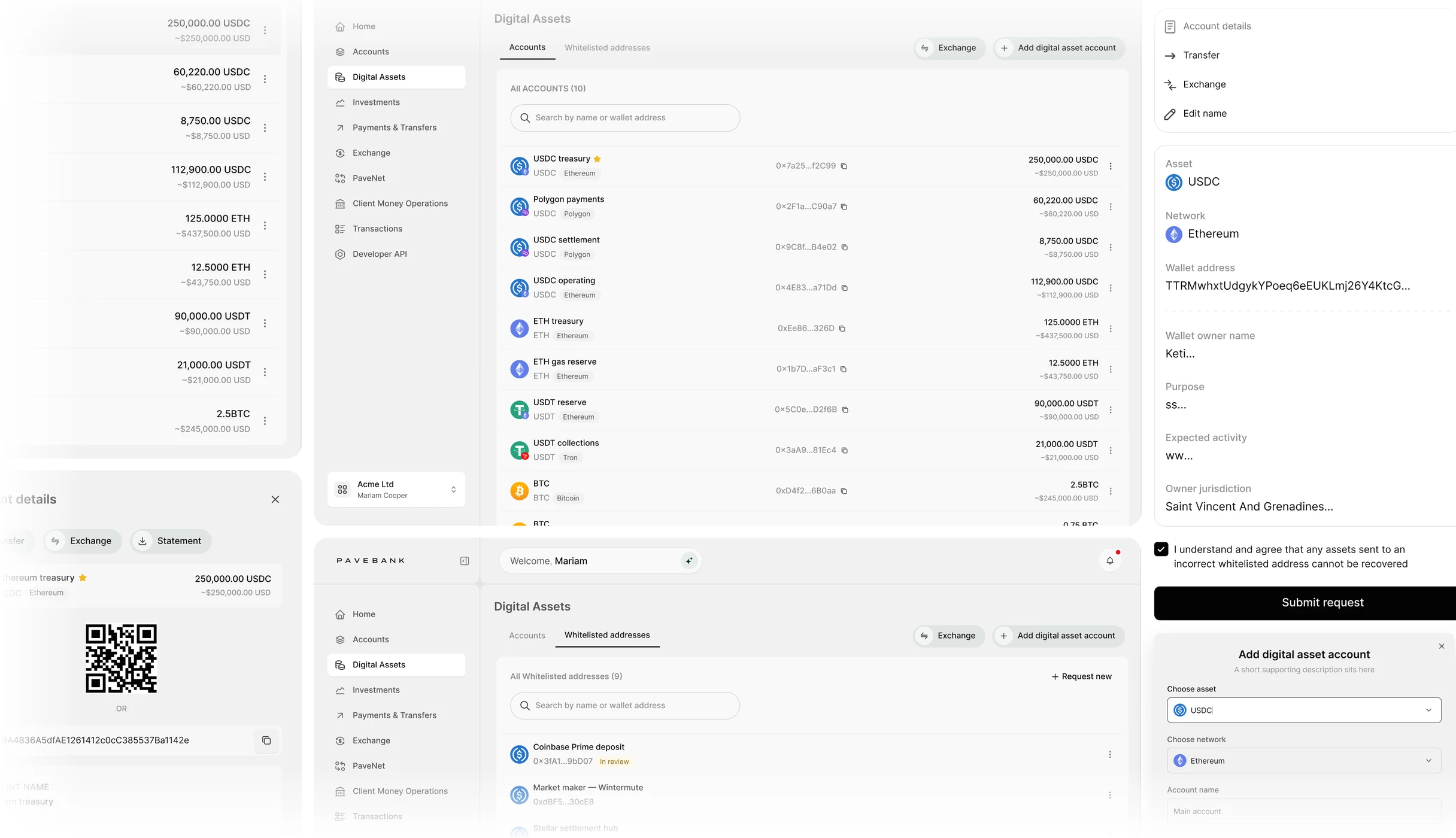The height and width of the screenshot is (838, 1456).
Task: Click the QR code image
Action: click(122, 658)
